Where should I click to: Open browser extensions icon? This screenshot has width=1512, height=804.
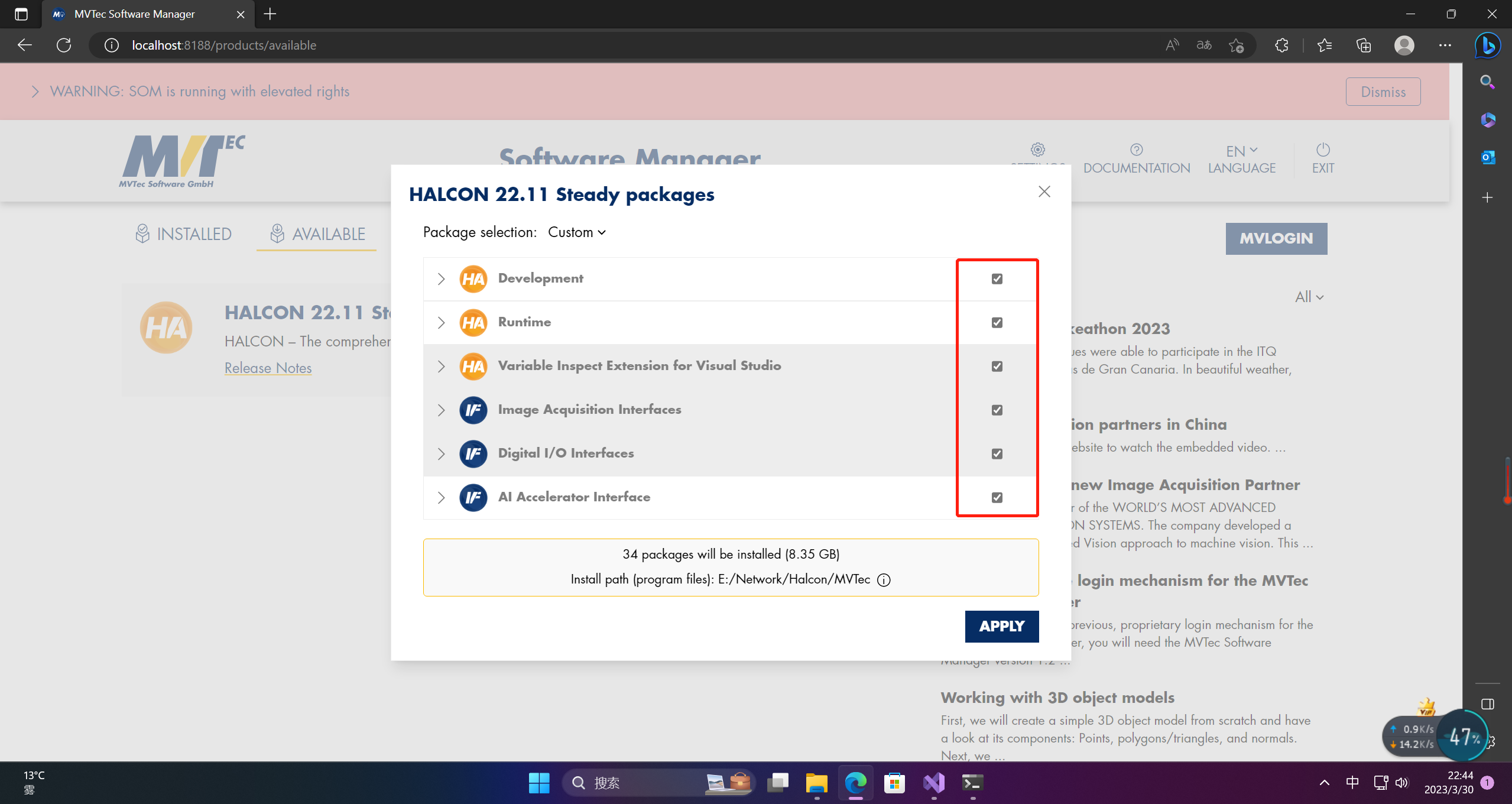(1281, 46)
